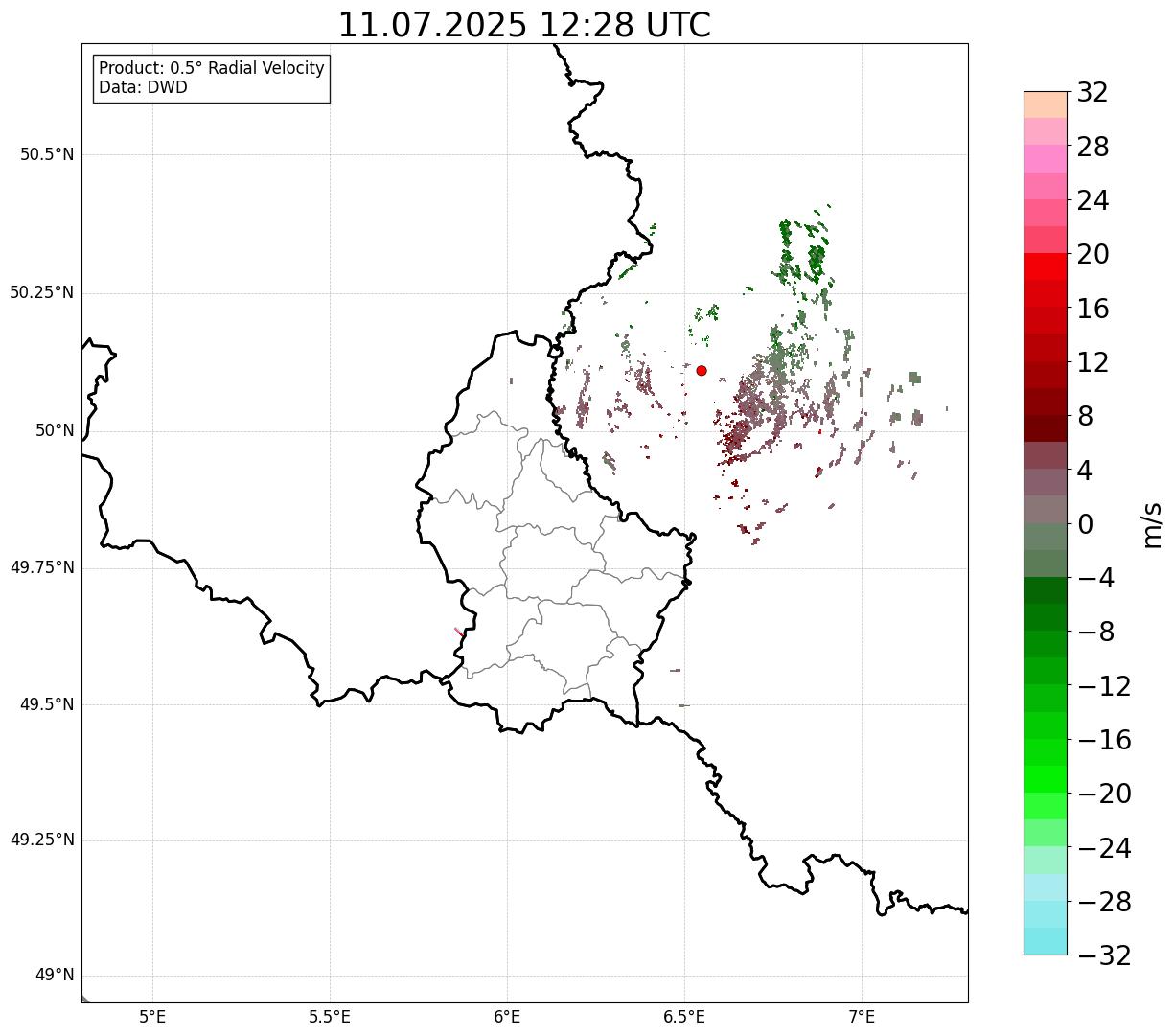Image resolution: width=1174 pixels, height=1036 pixels.
Task: Click the colorbar tick label −4
Action: coord(1094,578)
